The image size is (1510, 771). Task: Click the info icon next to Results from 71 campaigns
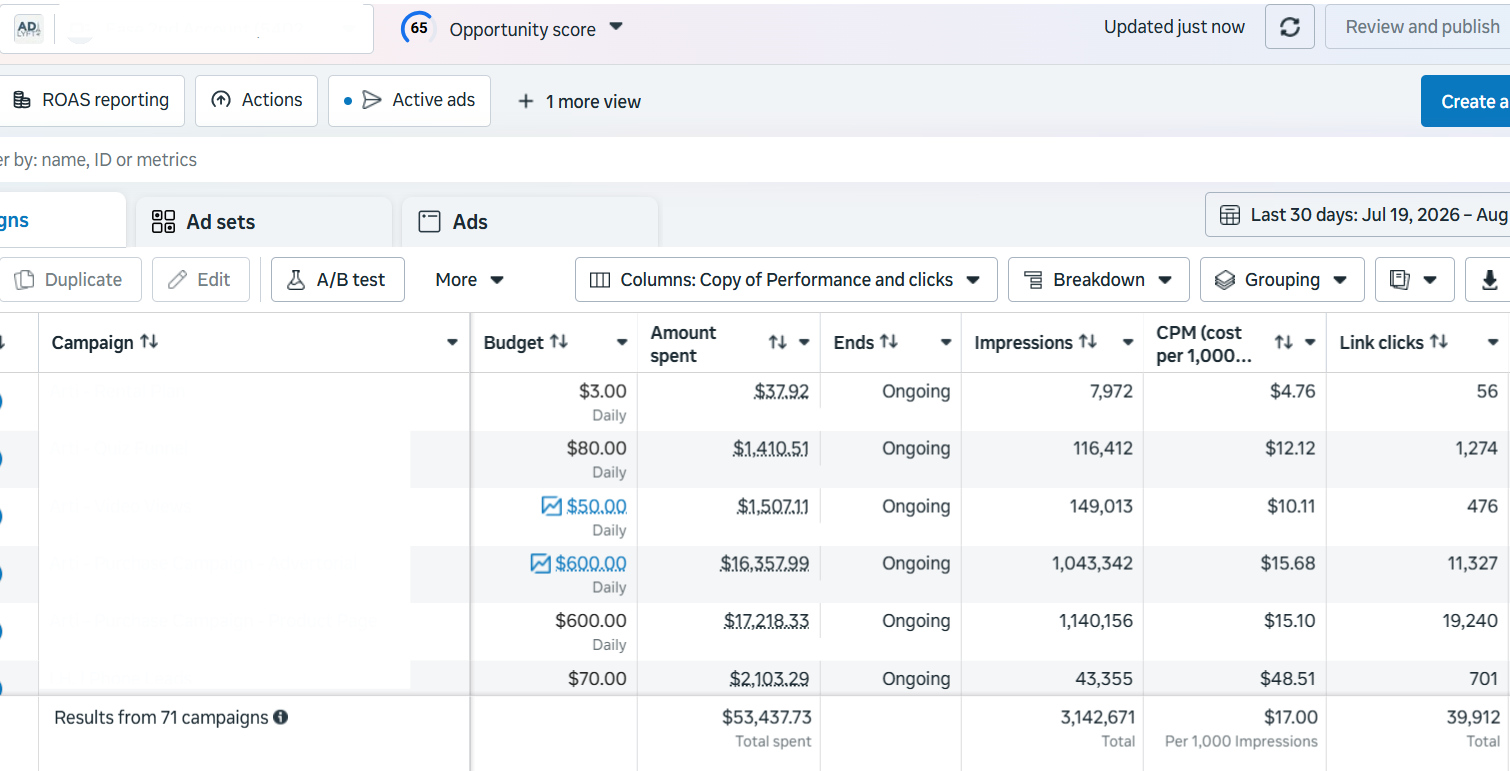coord(281,717)
